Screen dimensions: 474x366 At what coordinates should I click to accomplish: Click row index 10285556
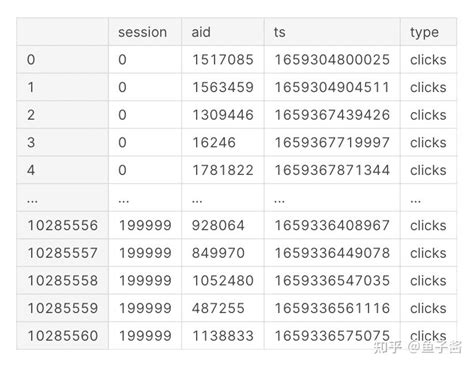(x=63, y=225)
